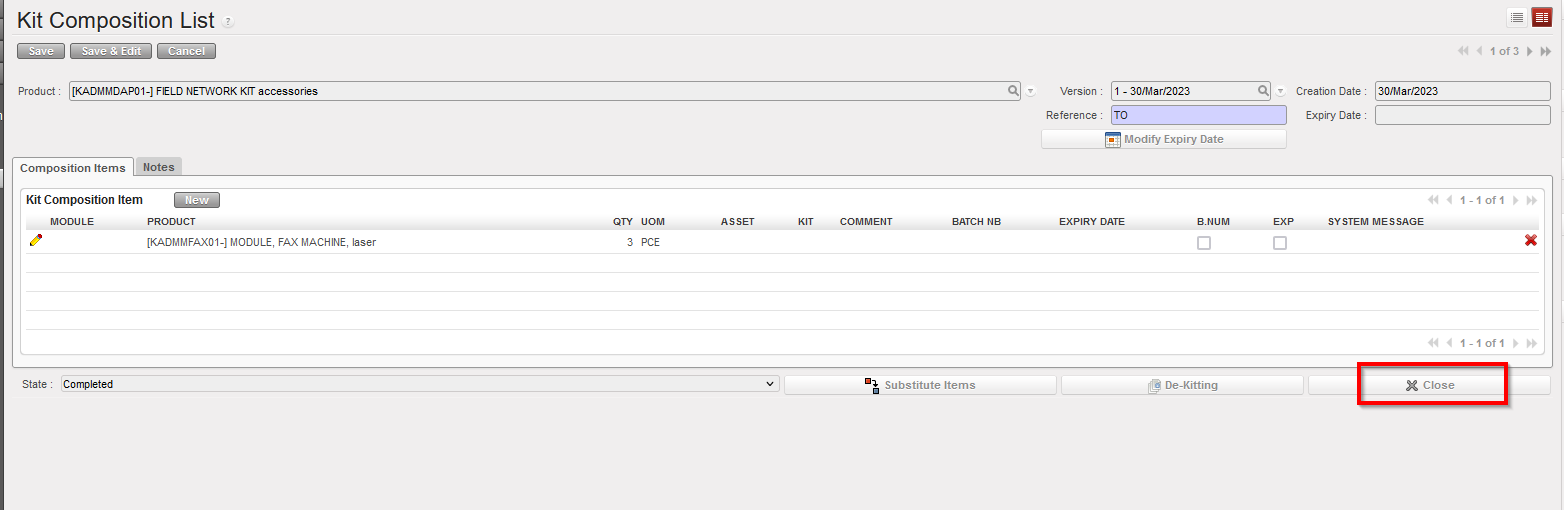
Task: Sort by QTY column header
Action: tap(623, 222)
